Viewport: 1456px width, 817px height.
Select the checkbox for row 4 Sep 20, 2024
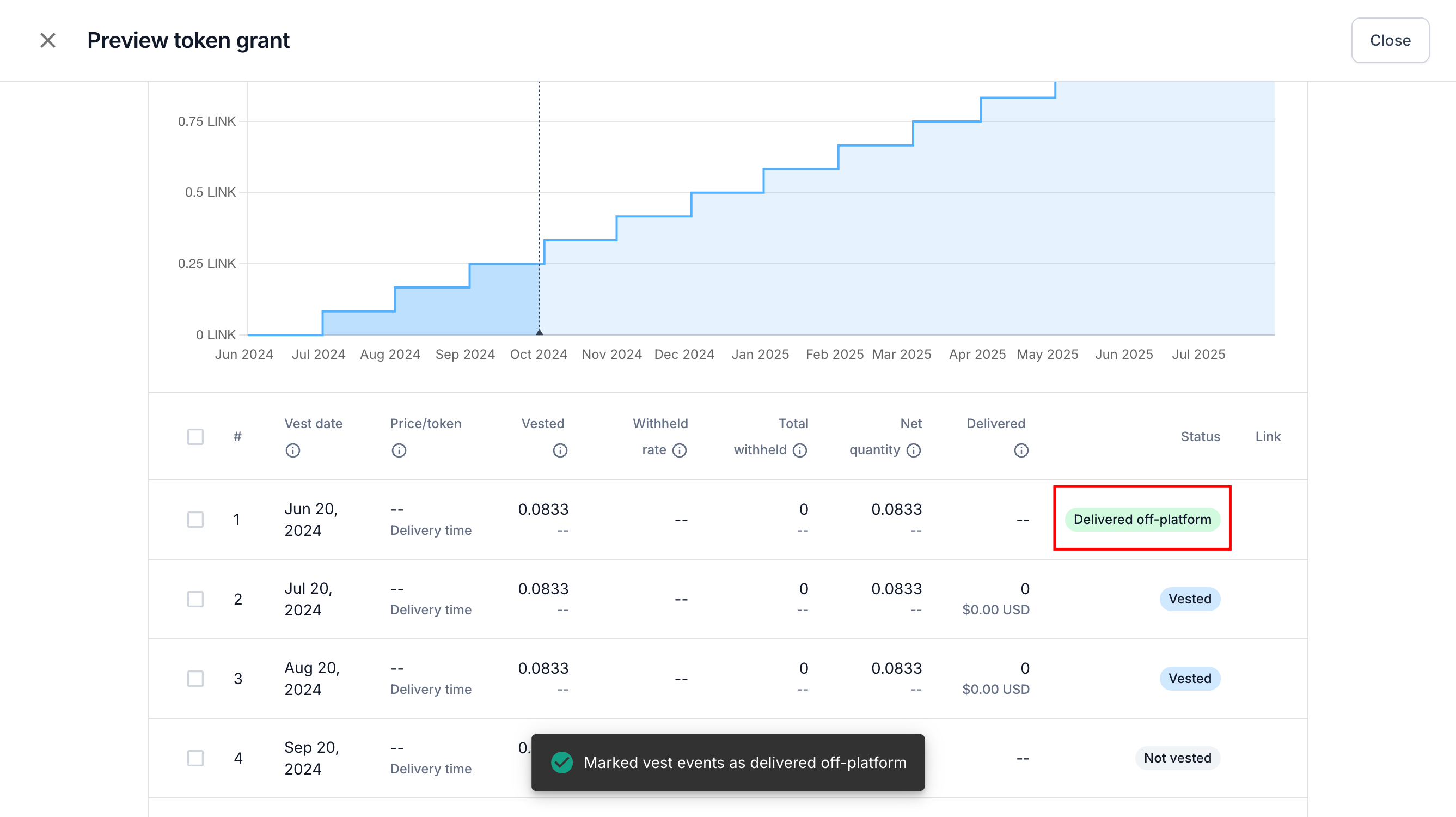195,758
